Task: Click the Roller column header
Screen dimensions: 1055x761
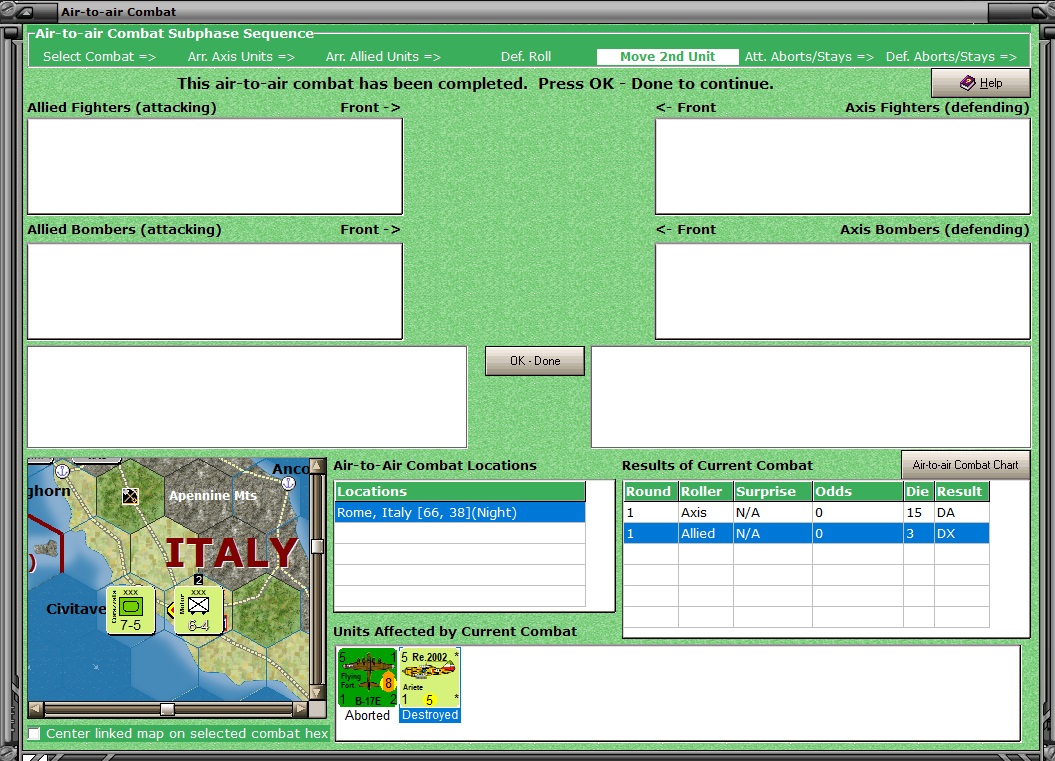Action: point(705,491)
